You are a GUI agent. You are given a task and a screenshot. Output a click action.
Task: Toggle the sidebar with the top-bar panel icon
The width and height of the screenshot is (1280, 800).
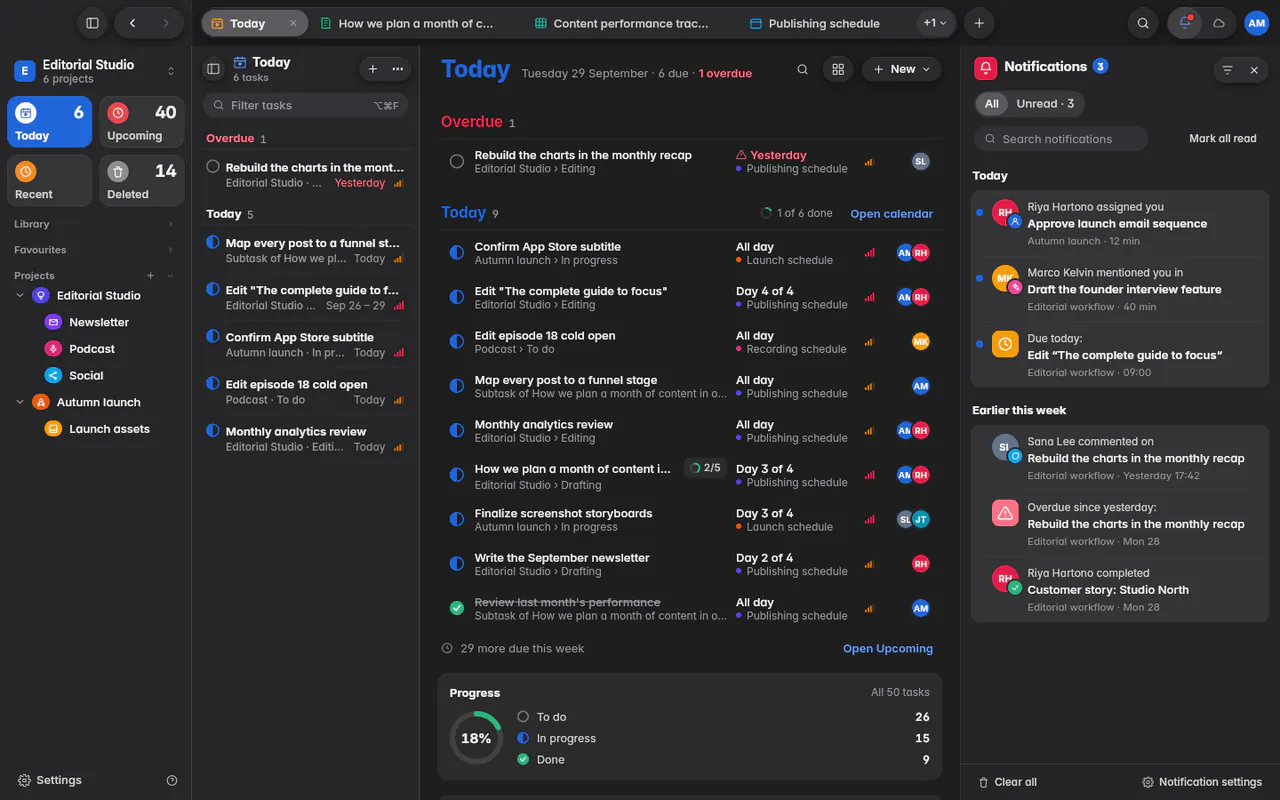click(92, 23)
